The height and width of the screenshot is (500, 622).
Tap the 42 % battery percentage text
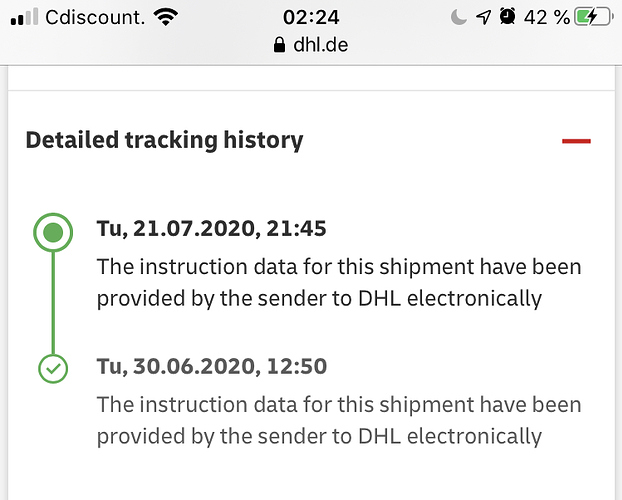coord(547,17)
